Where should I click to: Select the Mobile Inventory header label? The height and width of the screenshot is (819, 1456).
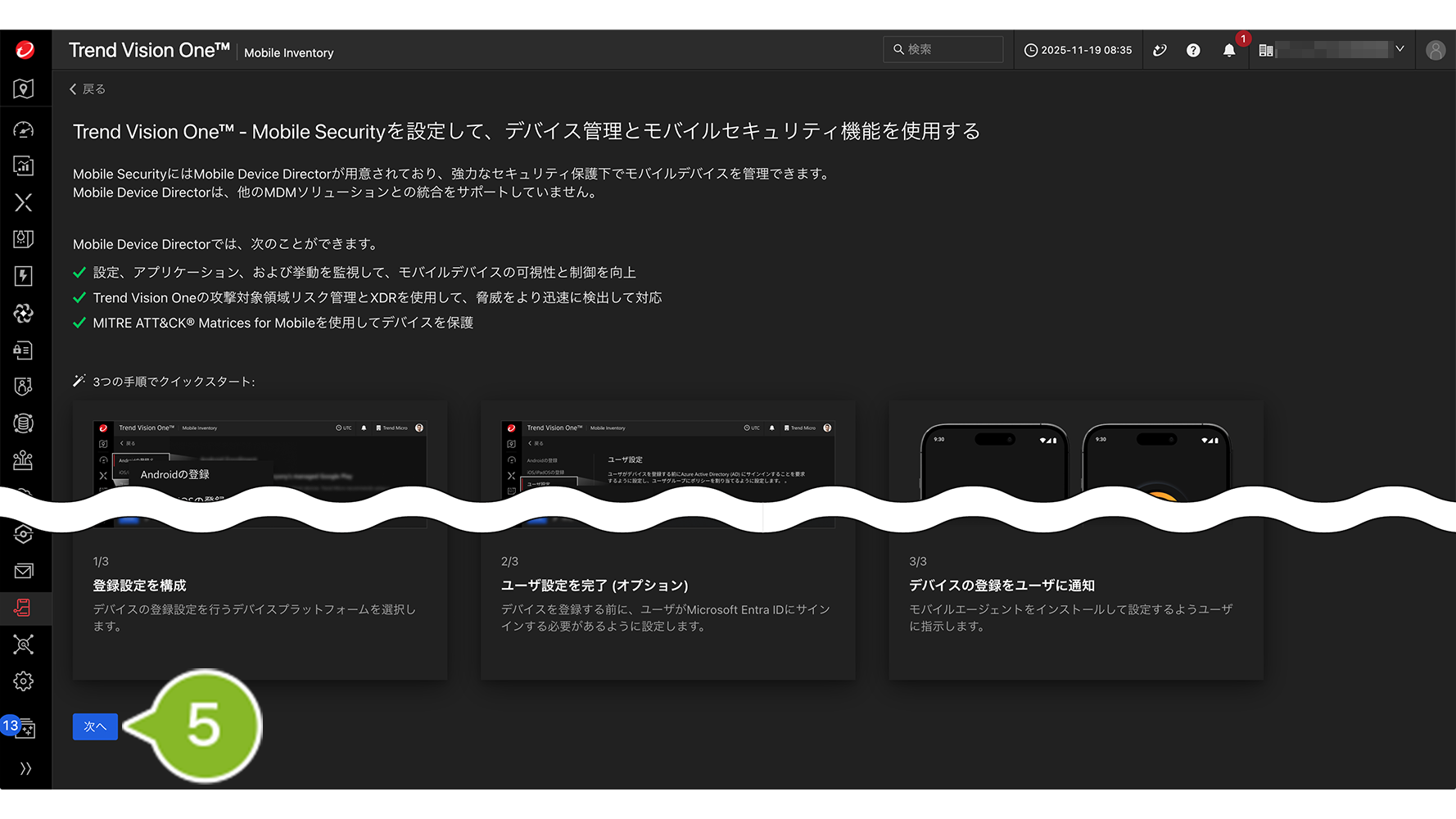(x=288, y=53)
